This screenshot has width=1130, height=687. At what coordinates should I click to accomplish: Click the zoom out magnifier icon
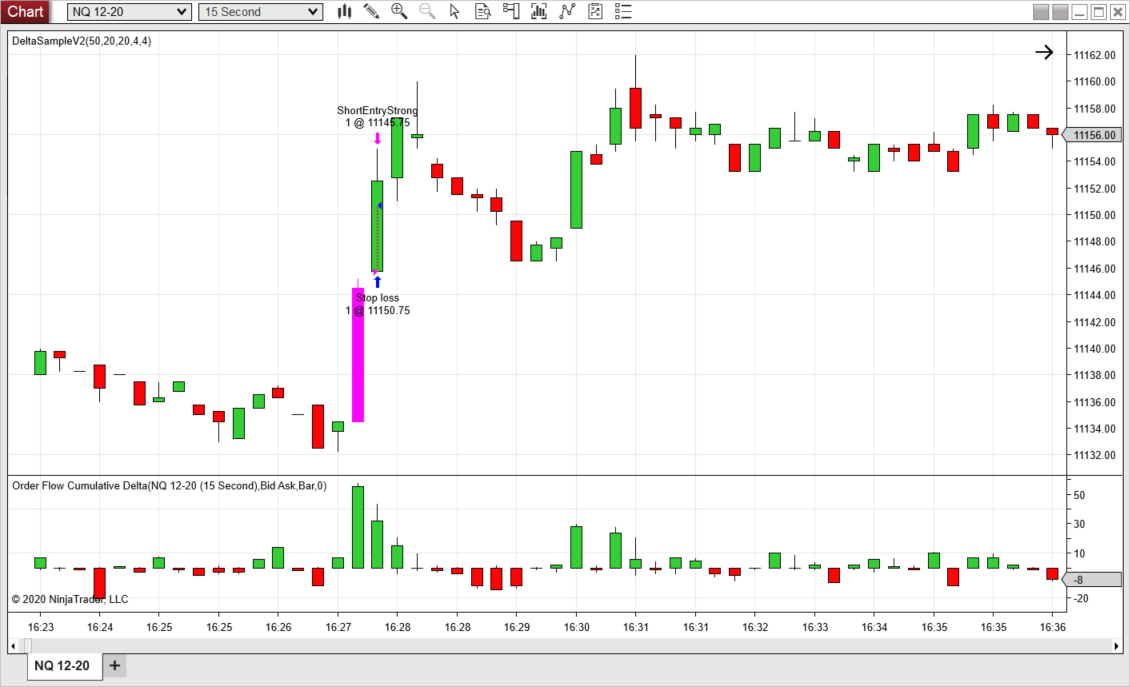[x=427, y=12]
